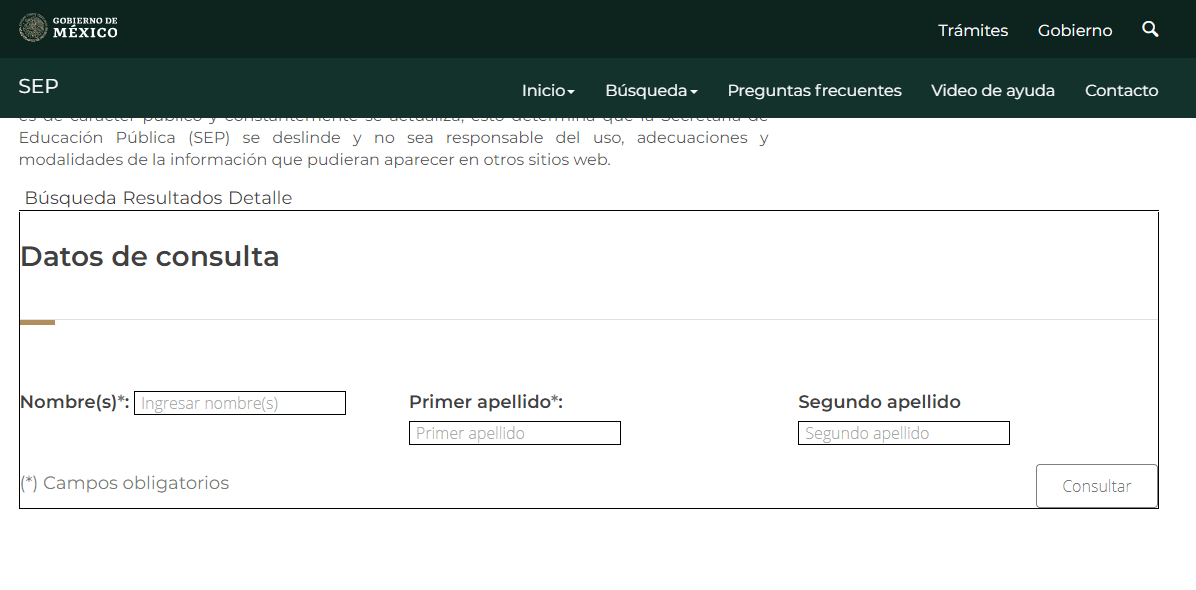The width and height of the screenshot is (1196, 590).
Task: Switch to the Búsqueda tab
Action: point(71,198)
